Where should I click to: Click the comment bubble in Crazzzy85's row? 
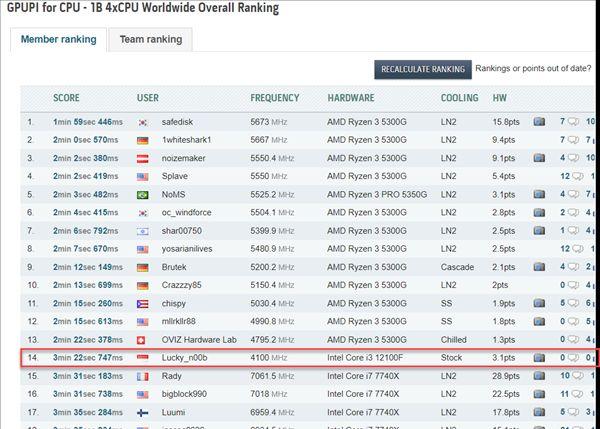tap(573, 285)
